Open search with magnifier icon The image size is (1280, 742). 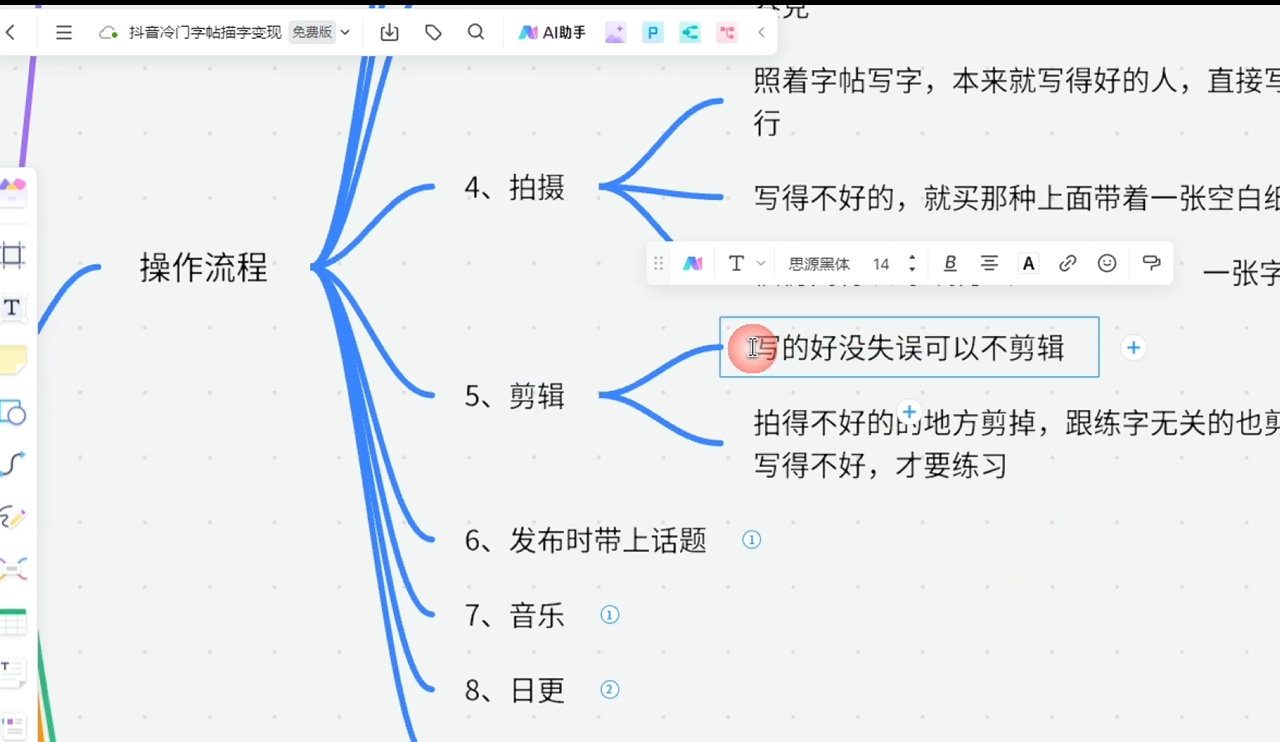coord(476,33)
